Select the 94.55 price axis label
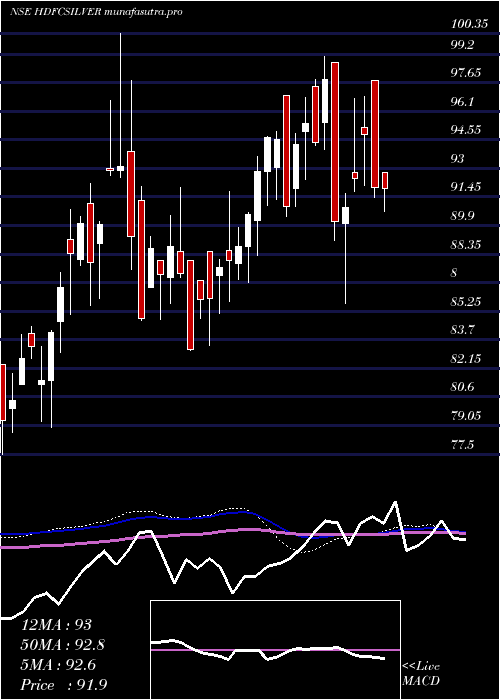The image size is (500, 700). coord(466,130)
